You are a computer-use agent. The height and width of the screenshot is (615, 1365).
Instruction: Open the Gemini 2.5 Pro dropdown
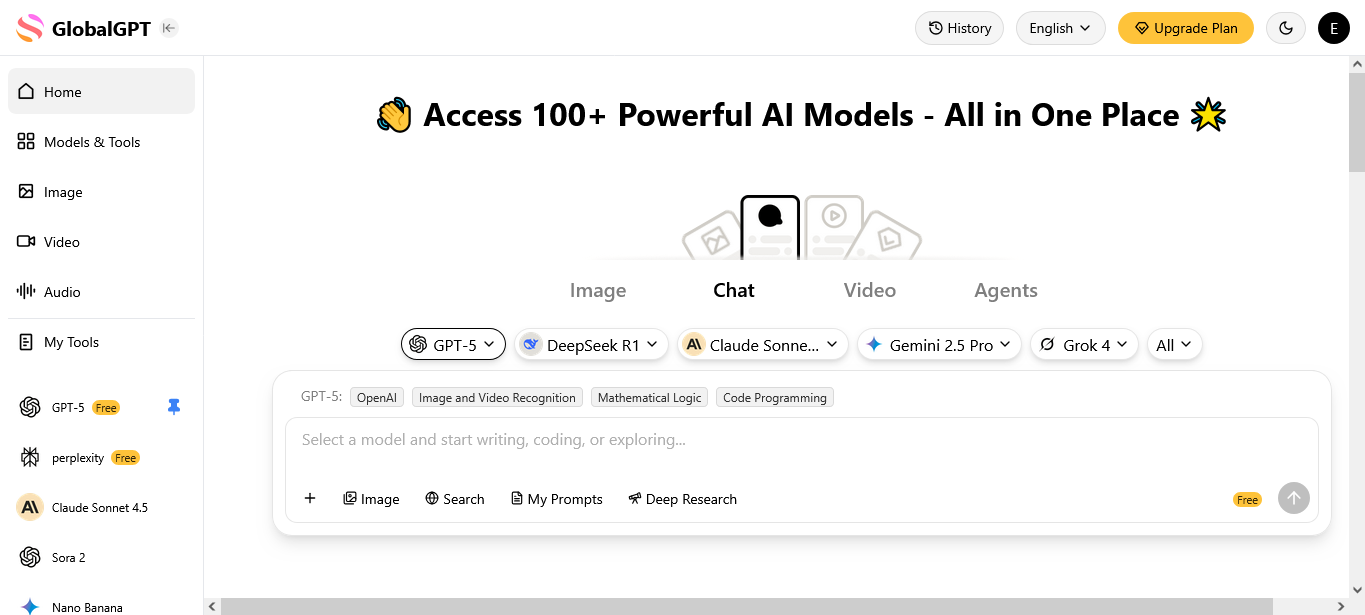[939, 345]
